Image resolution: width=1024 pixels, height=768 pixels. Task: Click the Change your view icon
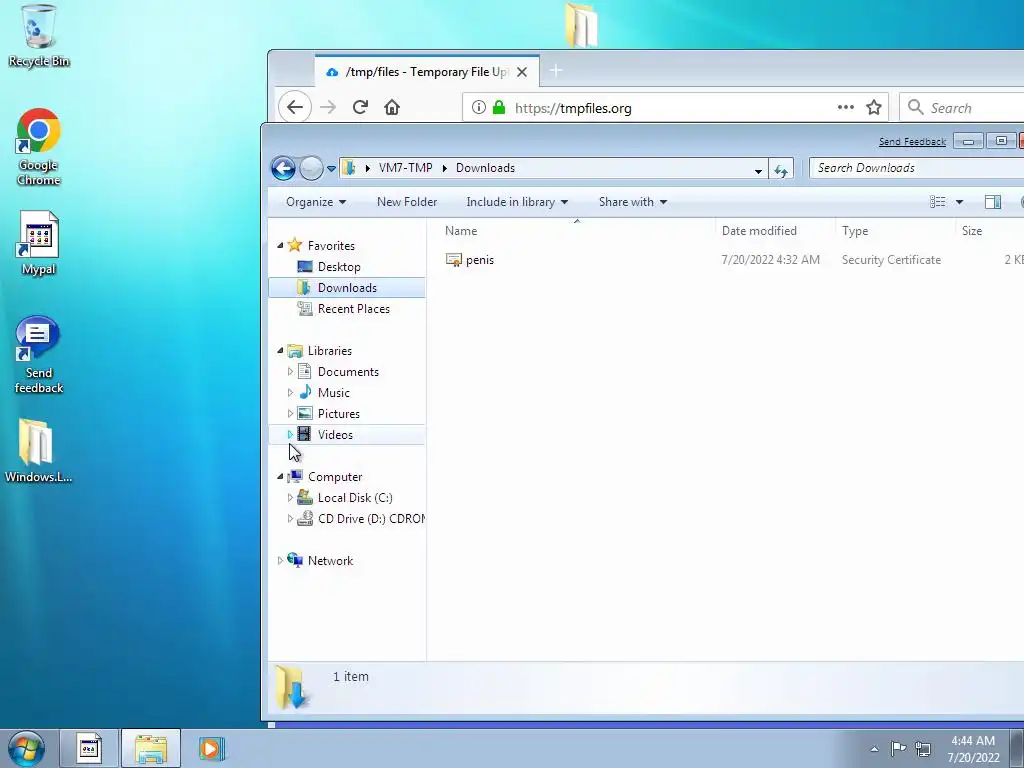[x=938, y=202]
